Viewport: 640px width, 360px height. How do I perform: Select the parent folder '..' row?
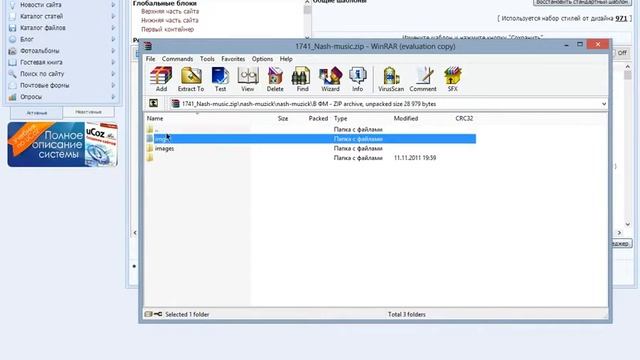click(311, 129)
